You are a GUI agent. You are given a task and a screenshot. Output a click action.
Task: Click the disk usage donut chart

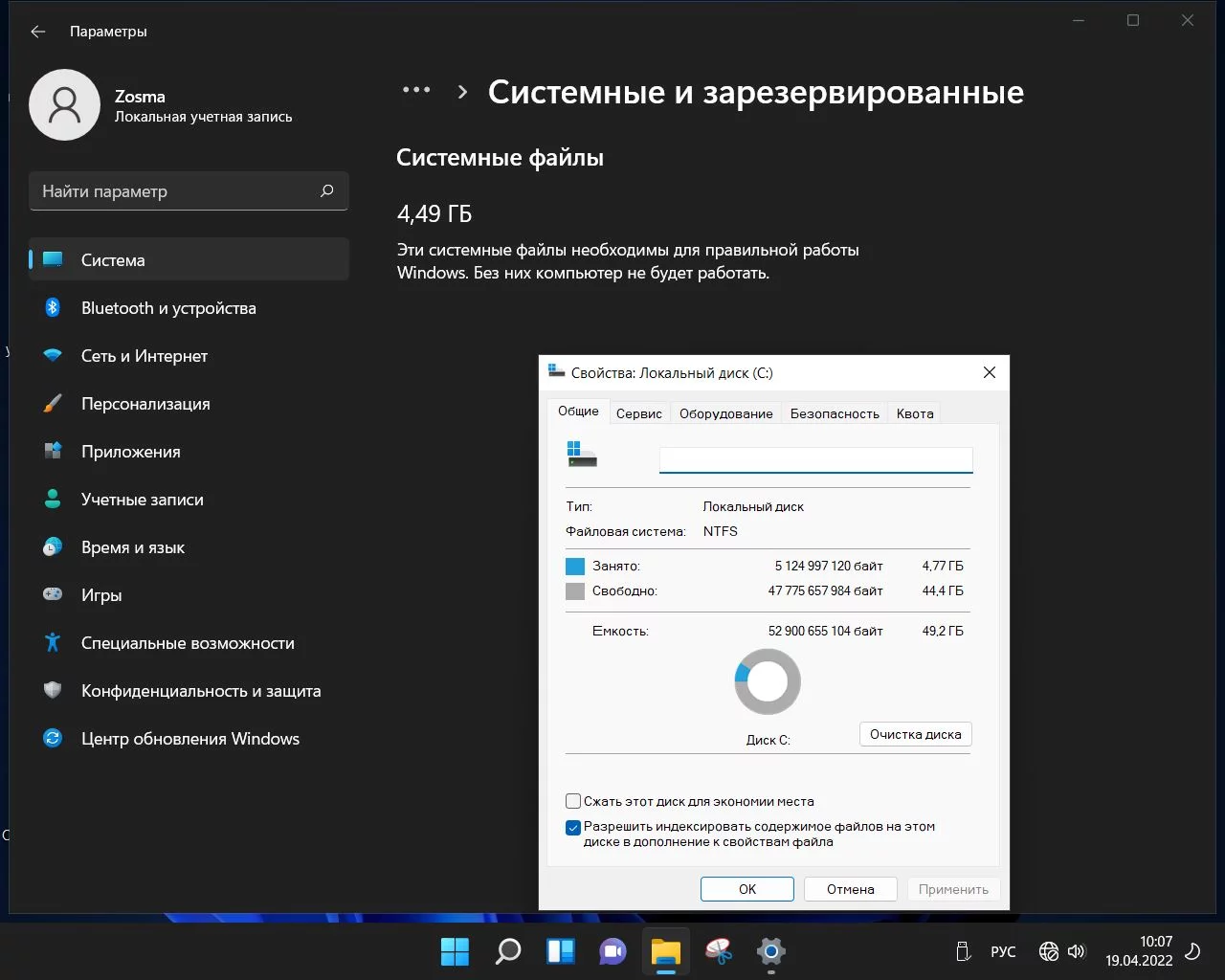coord(768,681)
